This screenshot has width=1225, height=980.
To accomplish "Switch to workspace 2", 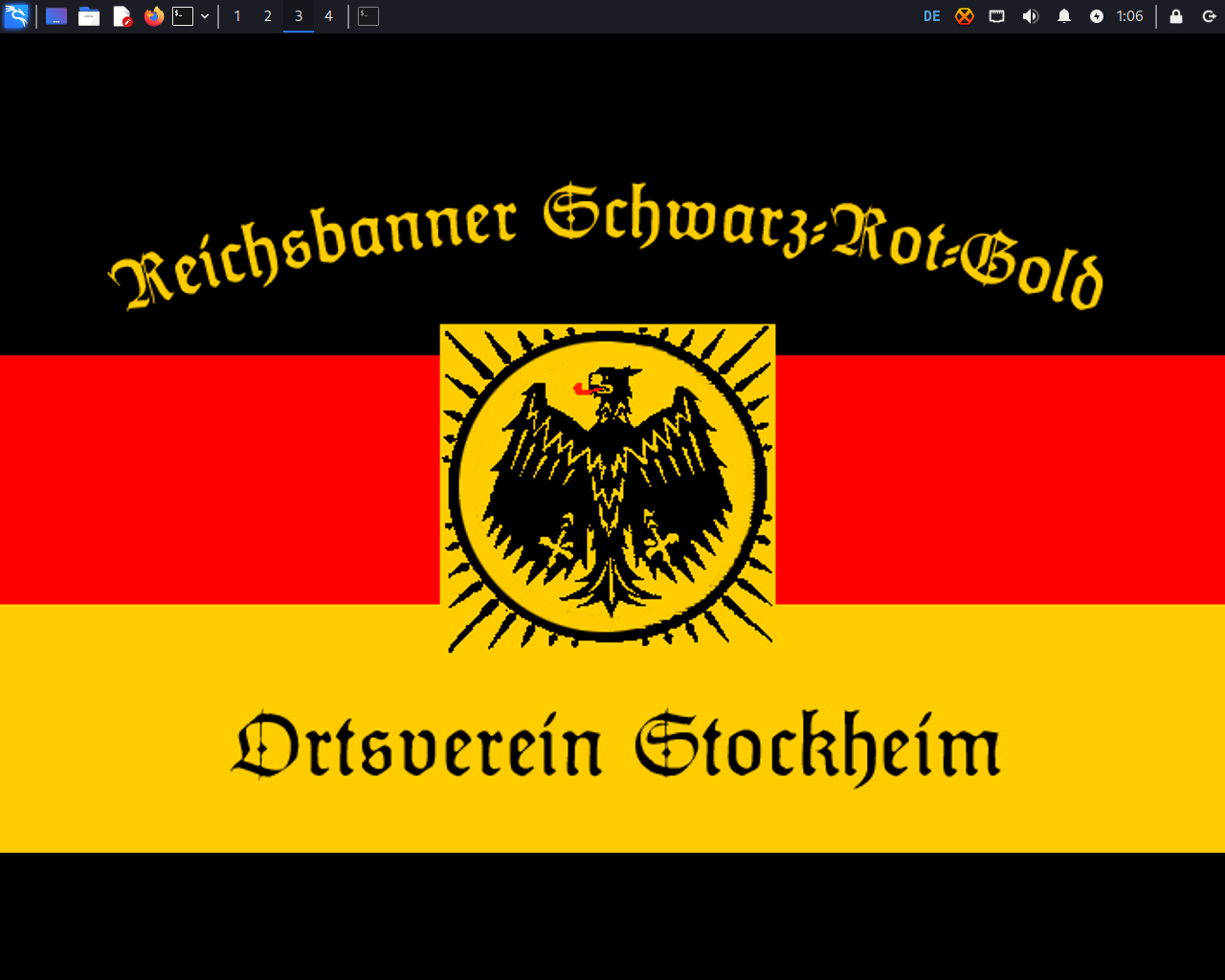I will pos(268,16).
